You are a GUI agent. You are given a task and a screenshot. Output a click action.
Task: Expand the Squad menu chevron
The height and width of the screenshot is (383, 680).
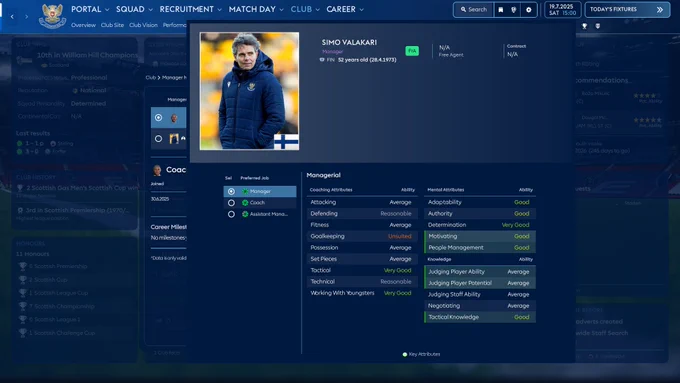pos(150,10)
